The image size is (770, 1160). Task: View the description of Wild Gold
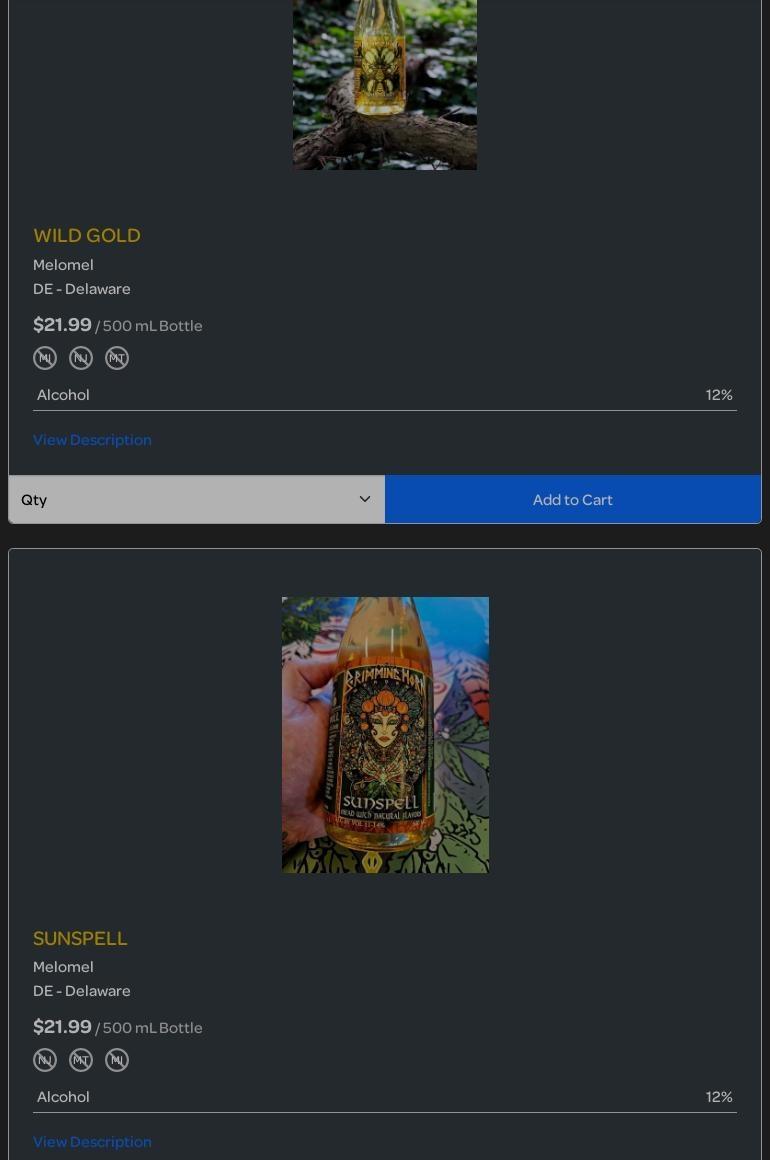pos(92,439)
